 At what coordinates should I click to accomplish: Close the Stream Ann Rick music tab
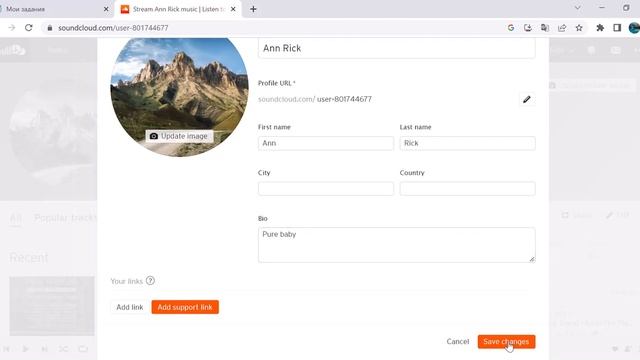[233, 9]
